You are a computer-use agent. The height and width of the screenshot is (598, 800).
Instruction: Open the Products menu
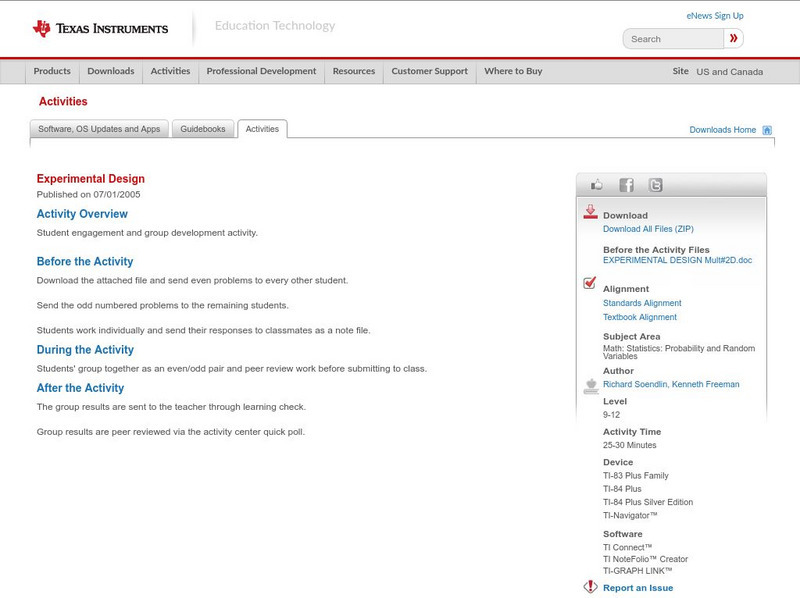point(52,71)
